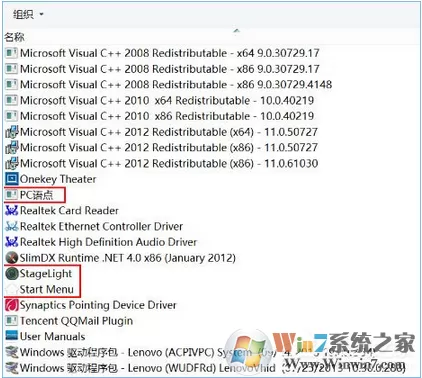Screen dimensions: 422x378
Task: Click the Realtek Card Reader crab icon
Action: point(11,210)
